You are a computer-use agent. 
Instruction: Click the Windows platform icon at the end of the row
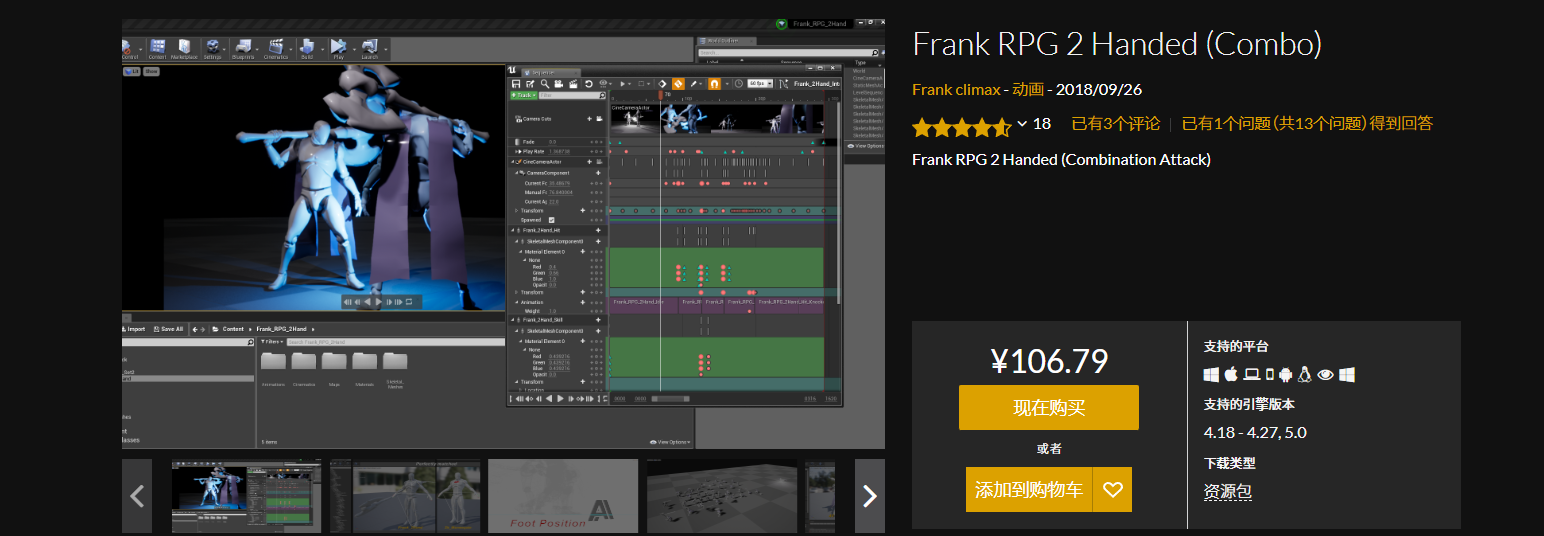(x=1347, y=375)
